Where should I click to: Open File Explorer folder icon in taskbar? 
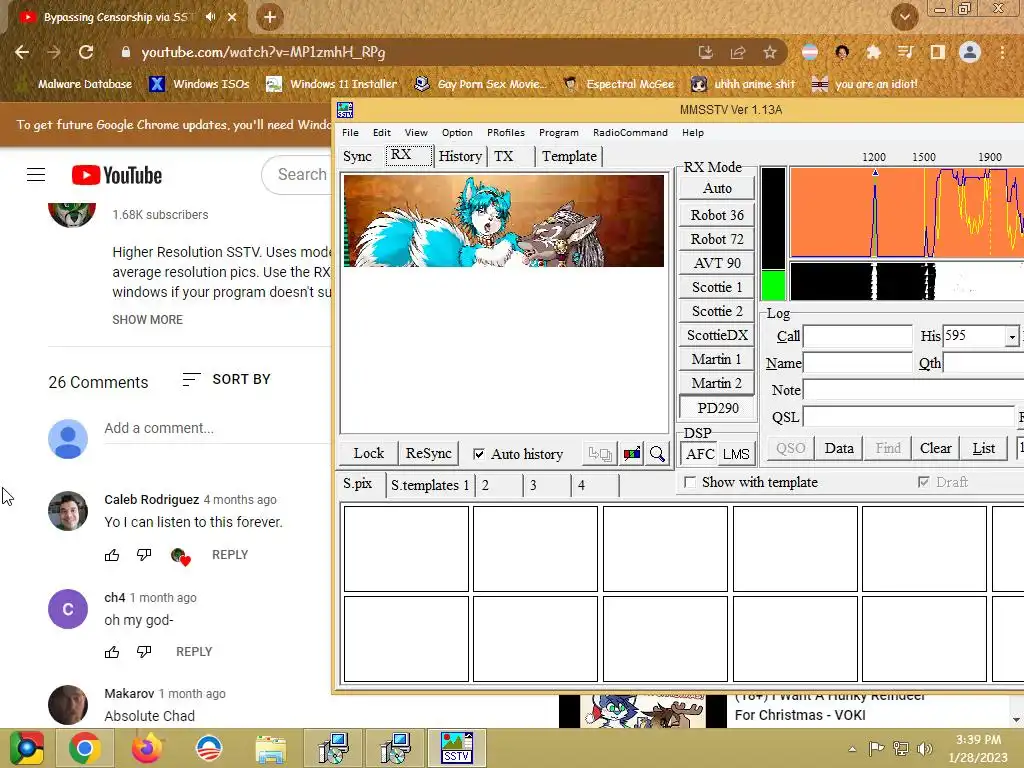coord(271,749)
